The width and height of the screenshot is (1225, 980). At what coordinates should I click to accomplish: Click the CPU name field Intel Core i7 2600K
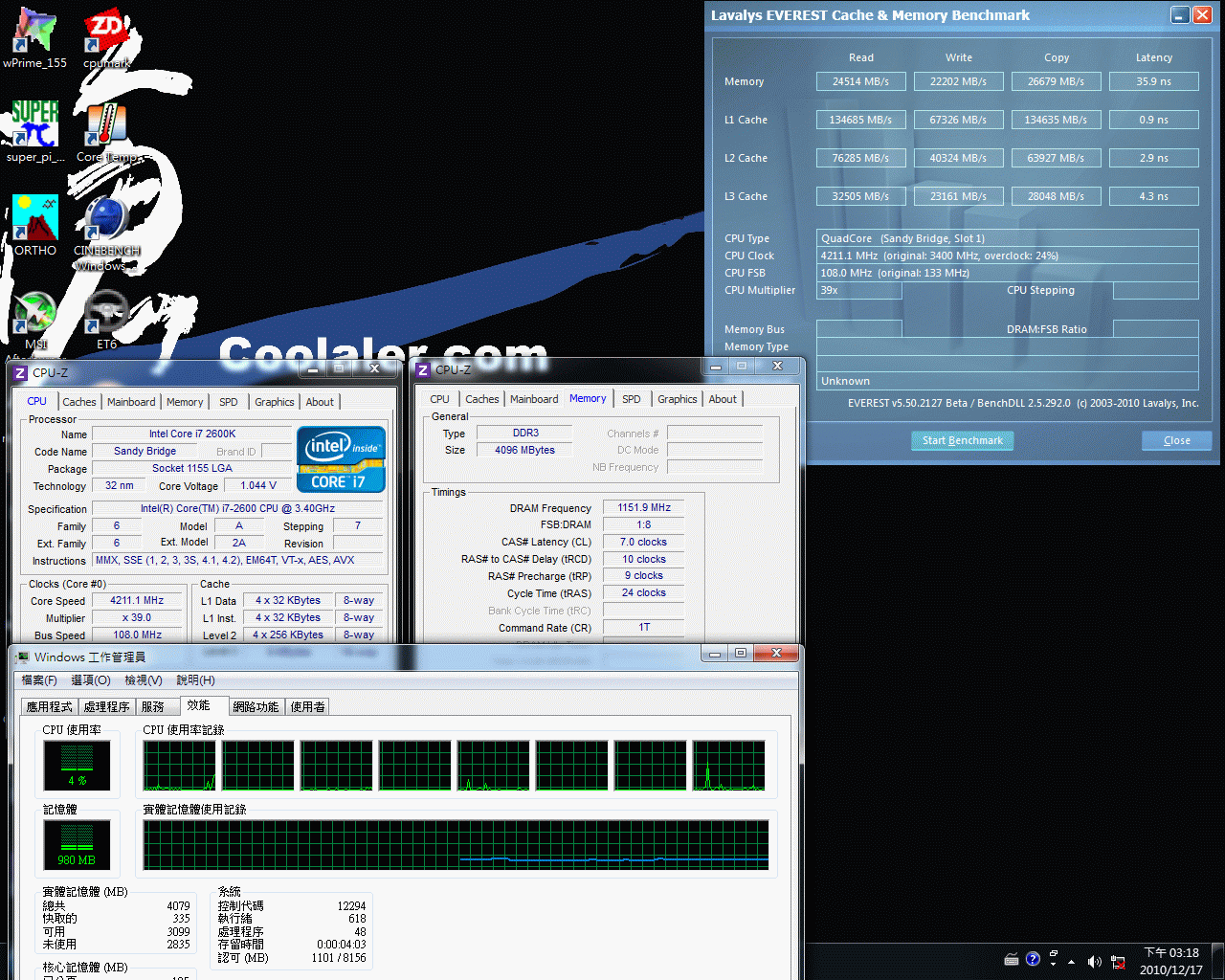coord(192,434)
